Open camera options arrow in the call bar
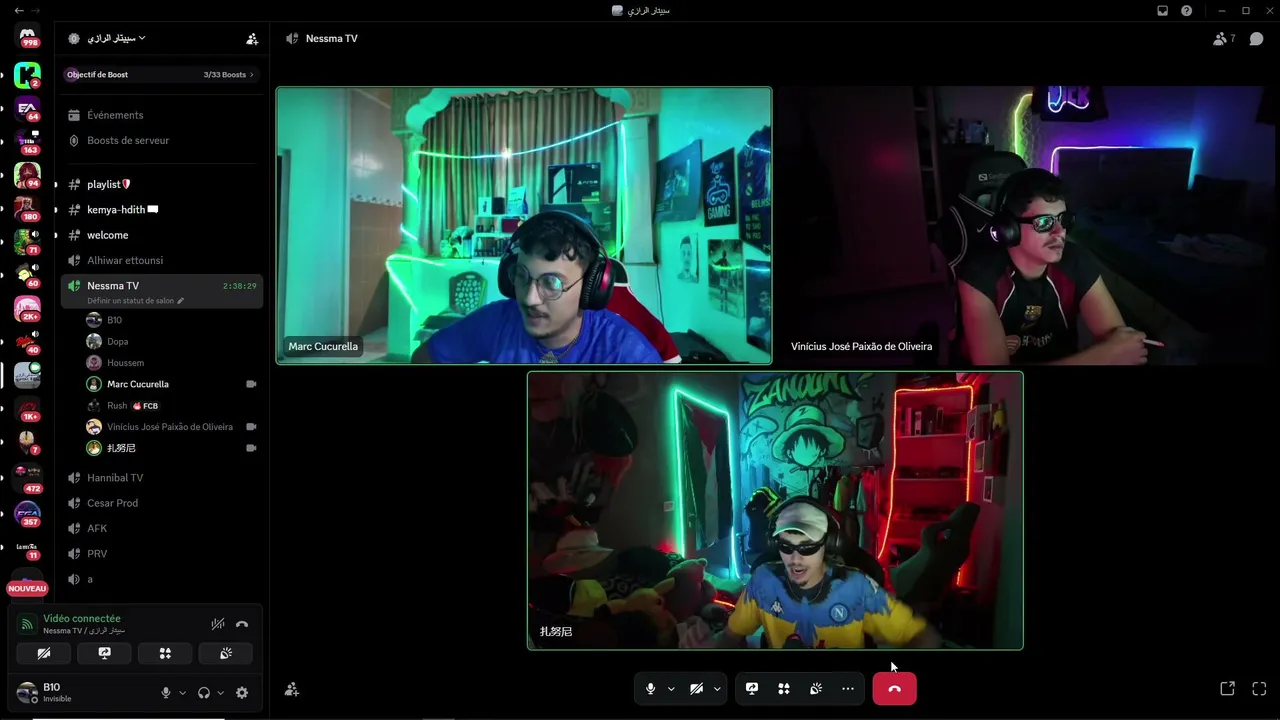 [717, 688]
